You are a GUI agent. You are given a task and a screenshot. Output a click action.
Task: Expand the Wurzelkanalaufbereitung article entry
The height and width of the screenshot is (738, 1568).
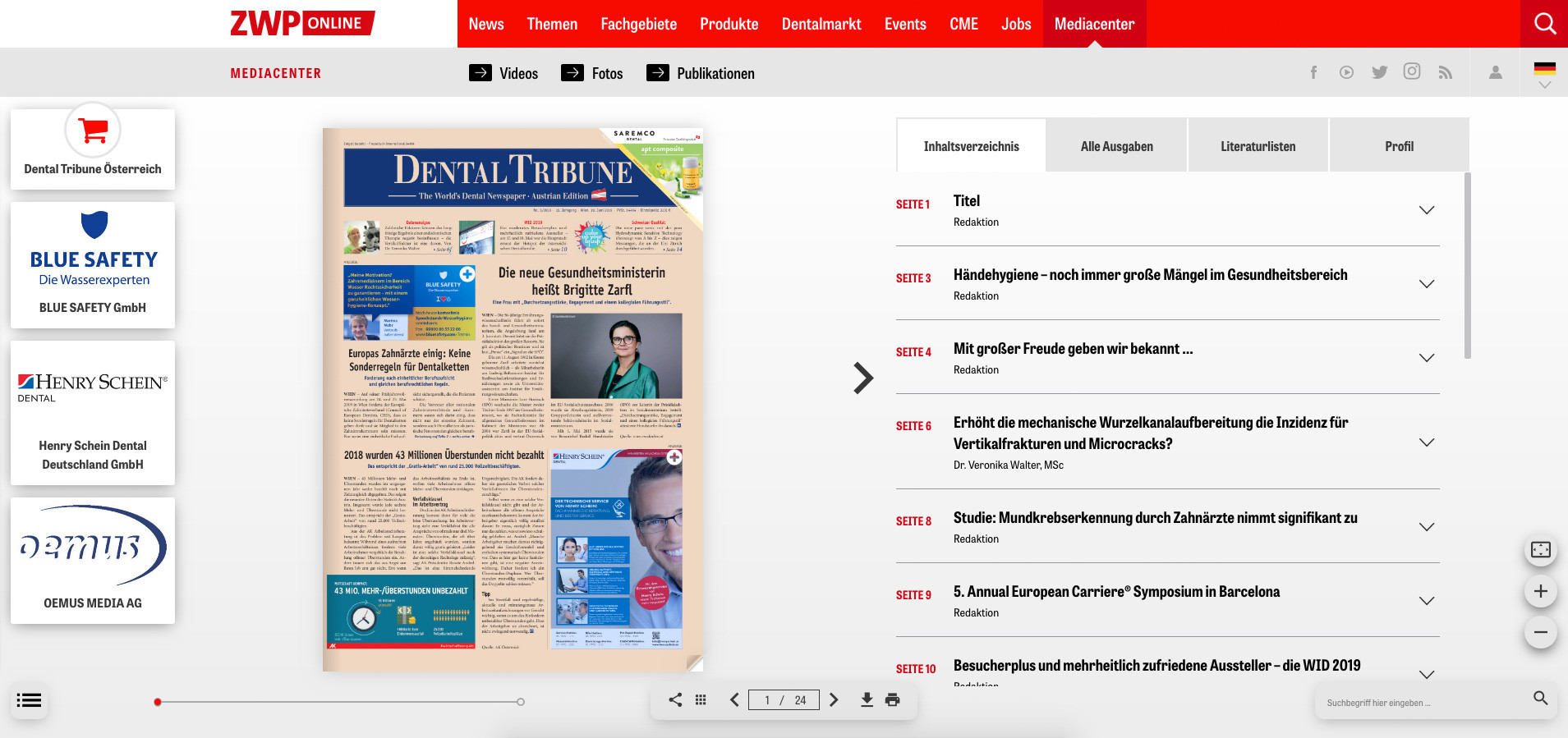click(x=1427, y=442)
